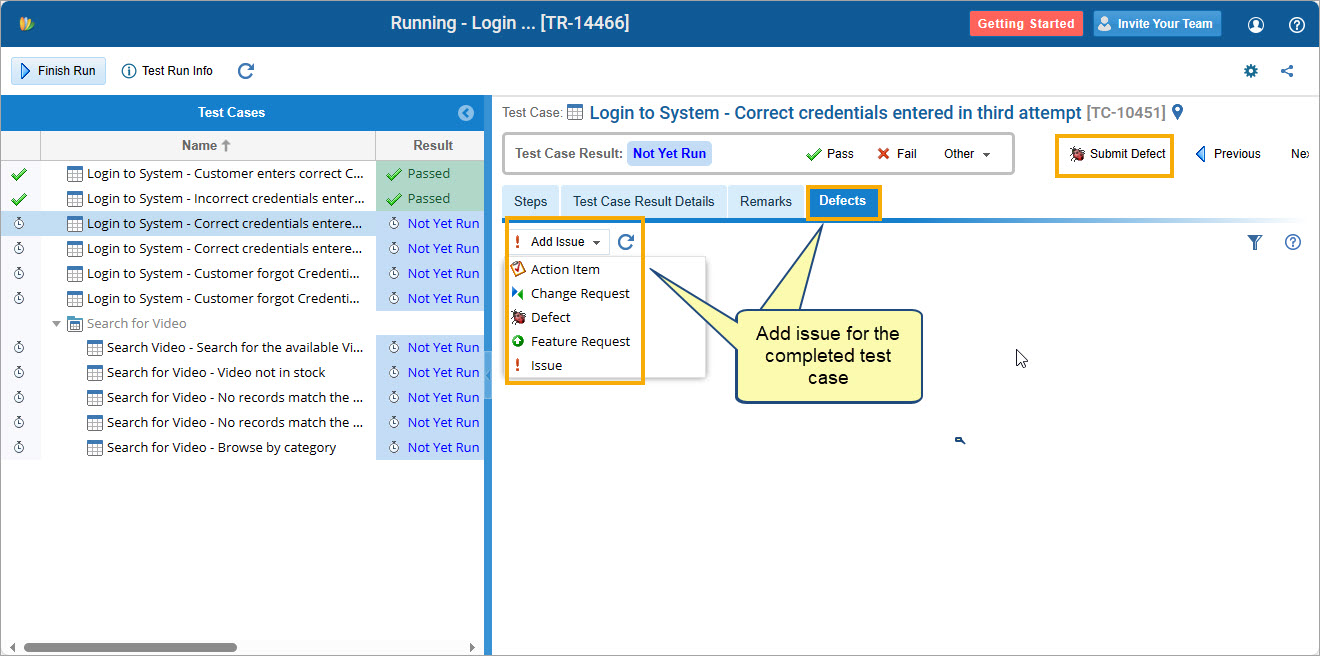Viewport: 1320px width, 656px height.
Task: Click the location pin icon after TC-10451
Action: tap(1177, 113)
